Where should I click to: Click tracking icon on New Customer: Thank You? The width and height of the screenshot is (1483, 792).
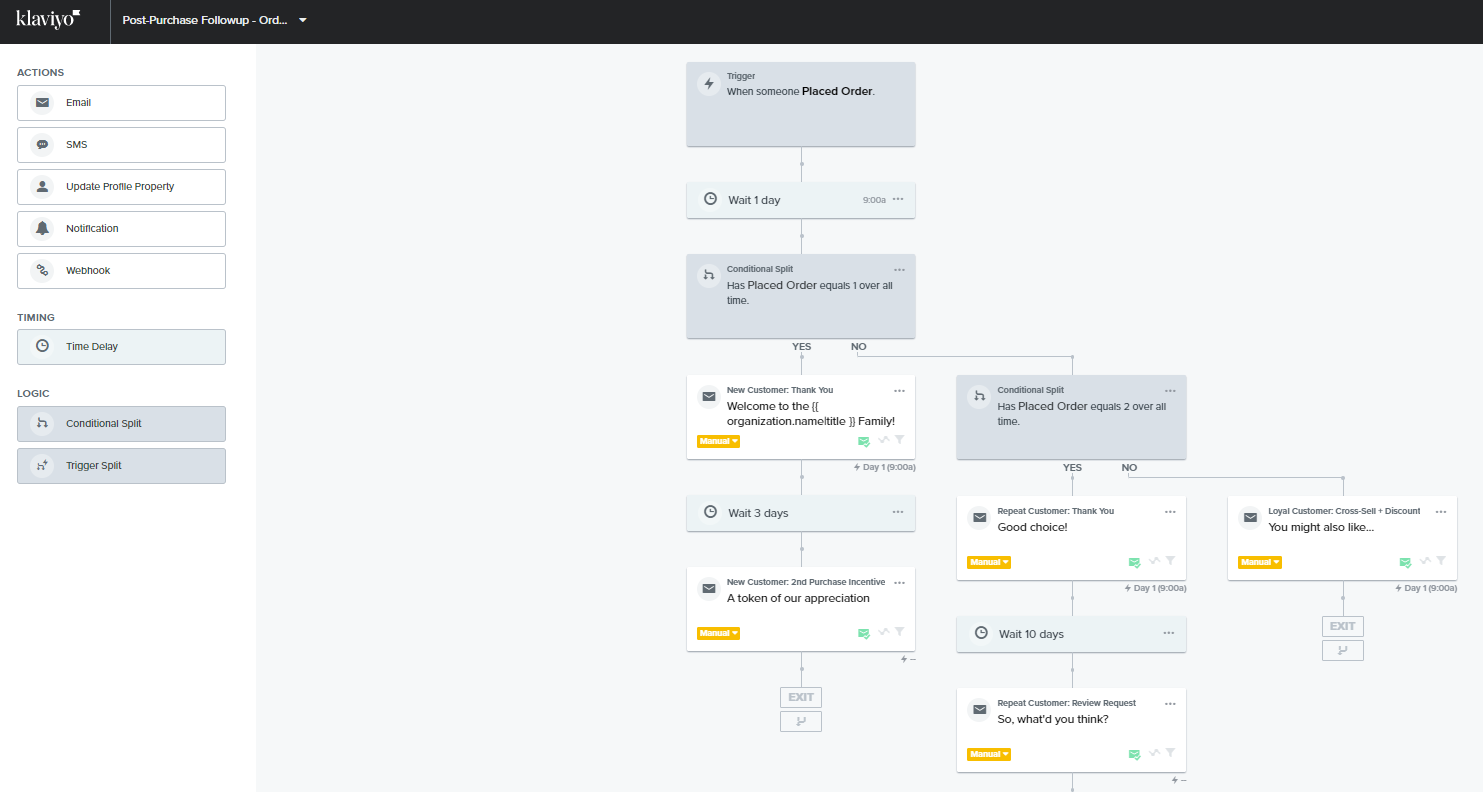pyautogui.click(x=883, y=440)
